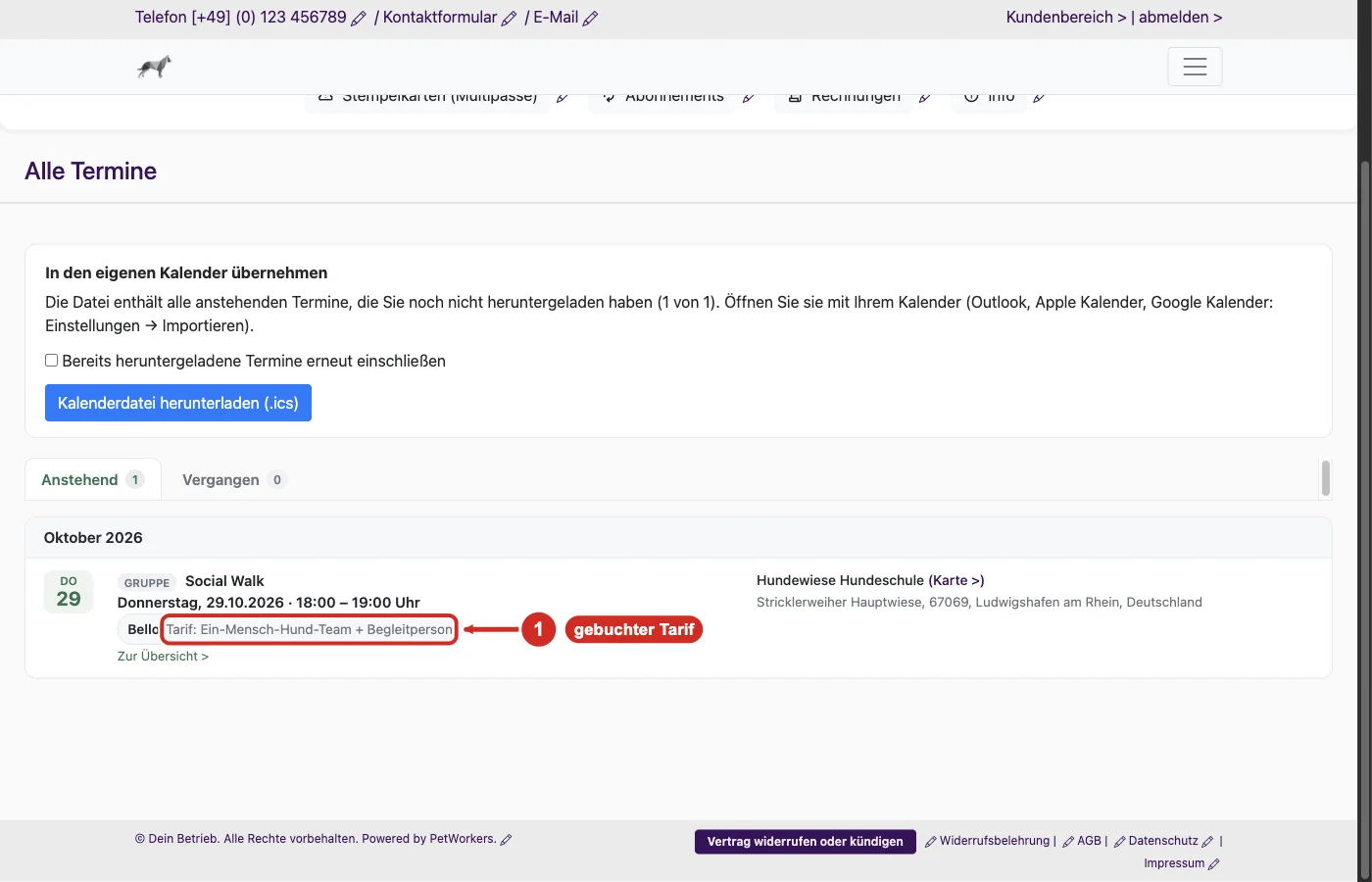The height and width of the screenshot is (882, 1372).
Task: Click the Stricklerweiher Hauptwiese address line
Action: [979, 602]
